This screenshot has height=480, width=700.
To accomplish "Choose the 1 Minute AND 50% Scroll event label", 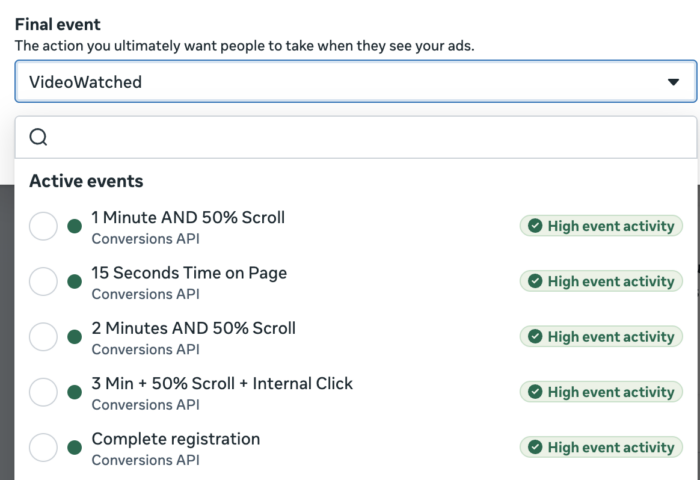I will (x=188, y=217).
